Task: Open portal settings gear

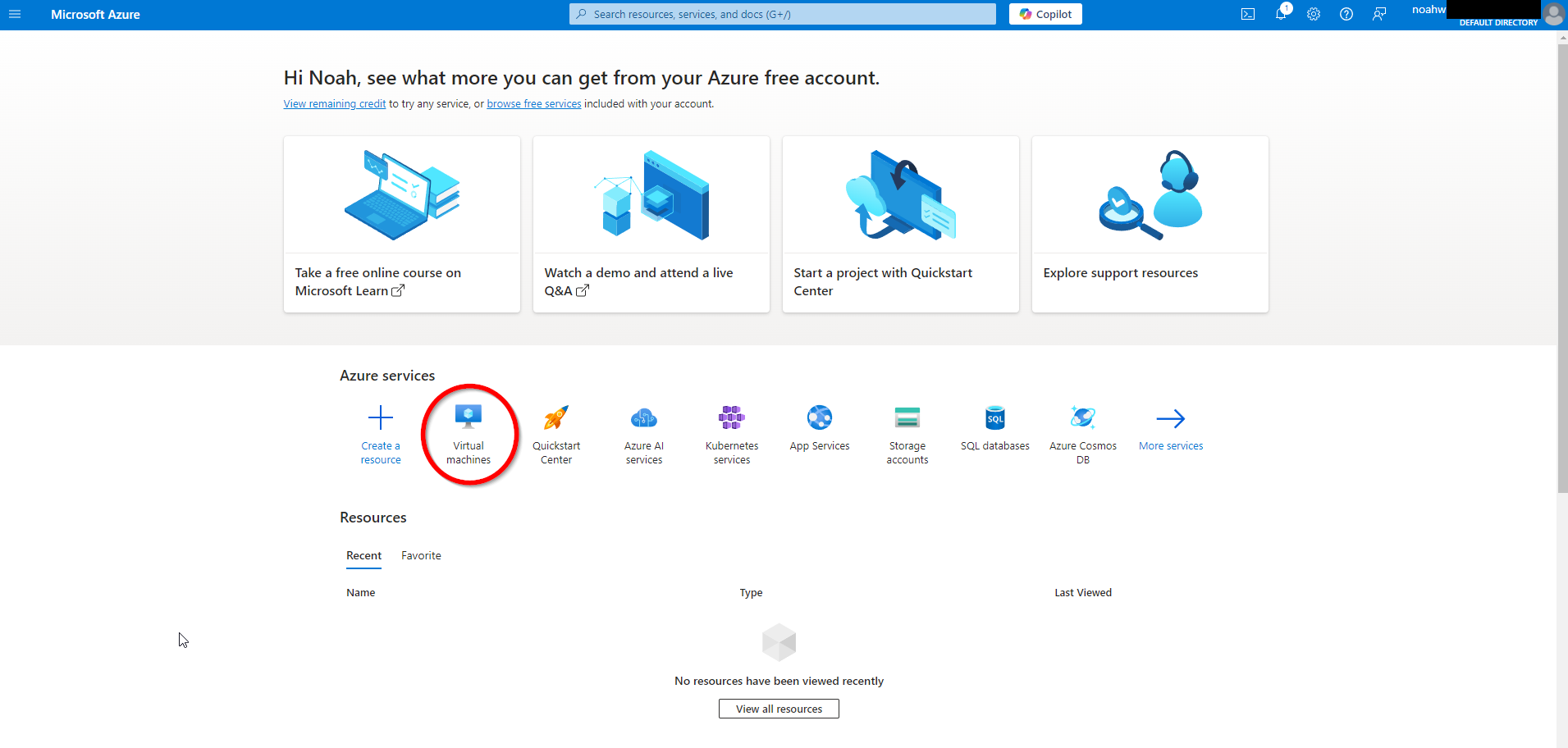Action: click(x=1314, y=14)
